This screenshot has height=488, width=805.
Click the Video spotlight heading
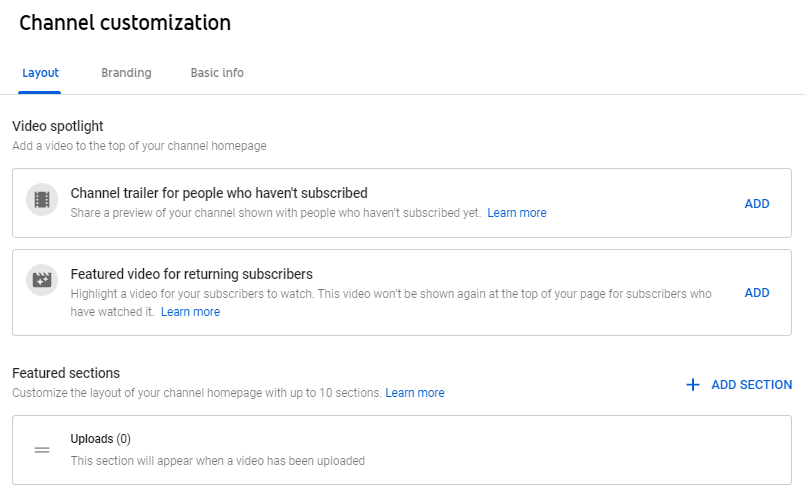click(58, 126)
